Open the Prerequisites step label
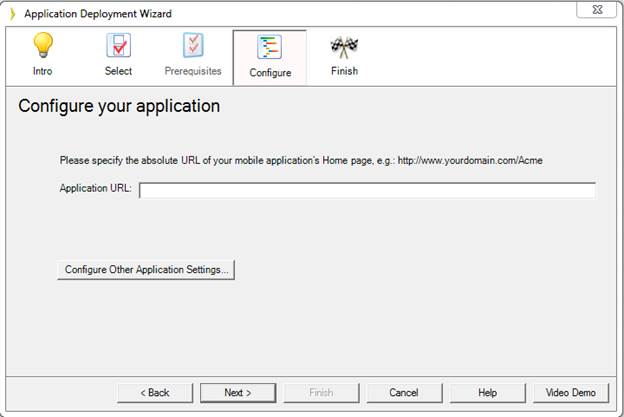 coord(193,71)
